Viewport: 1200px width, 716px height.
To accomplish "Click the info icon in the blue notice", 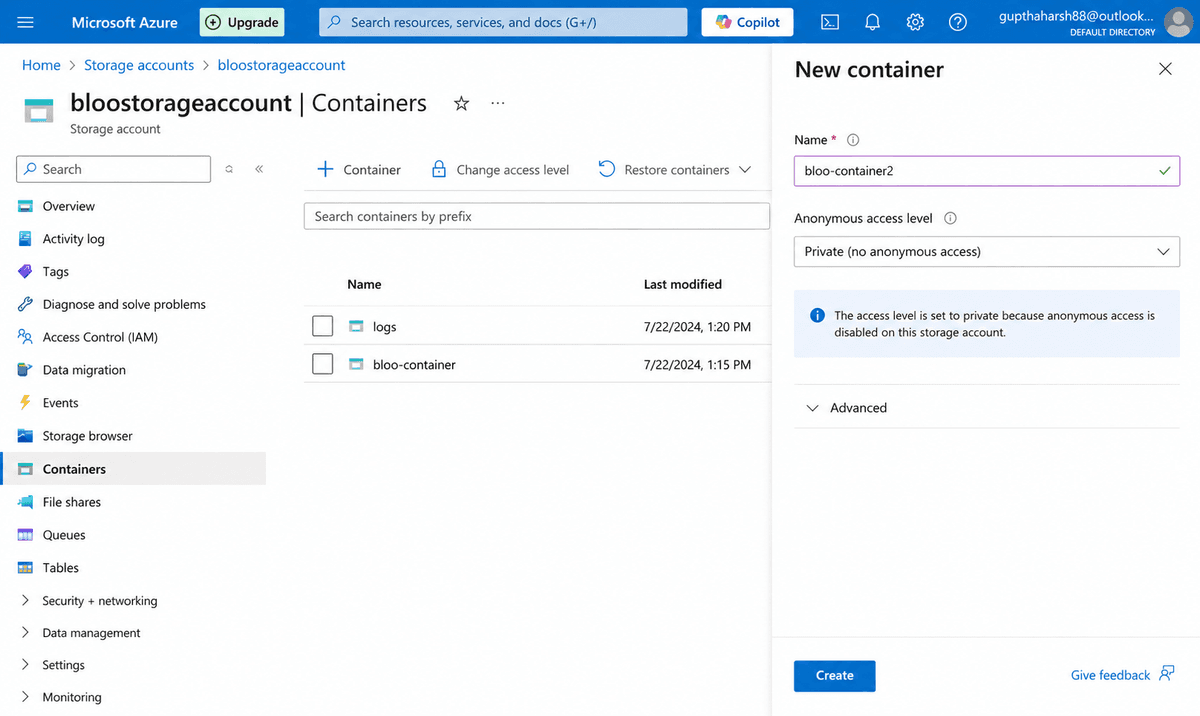I will click(x=817, y=315).
